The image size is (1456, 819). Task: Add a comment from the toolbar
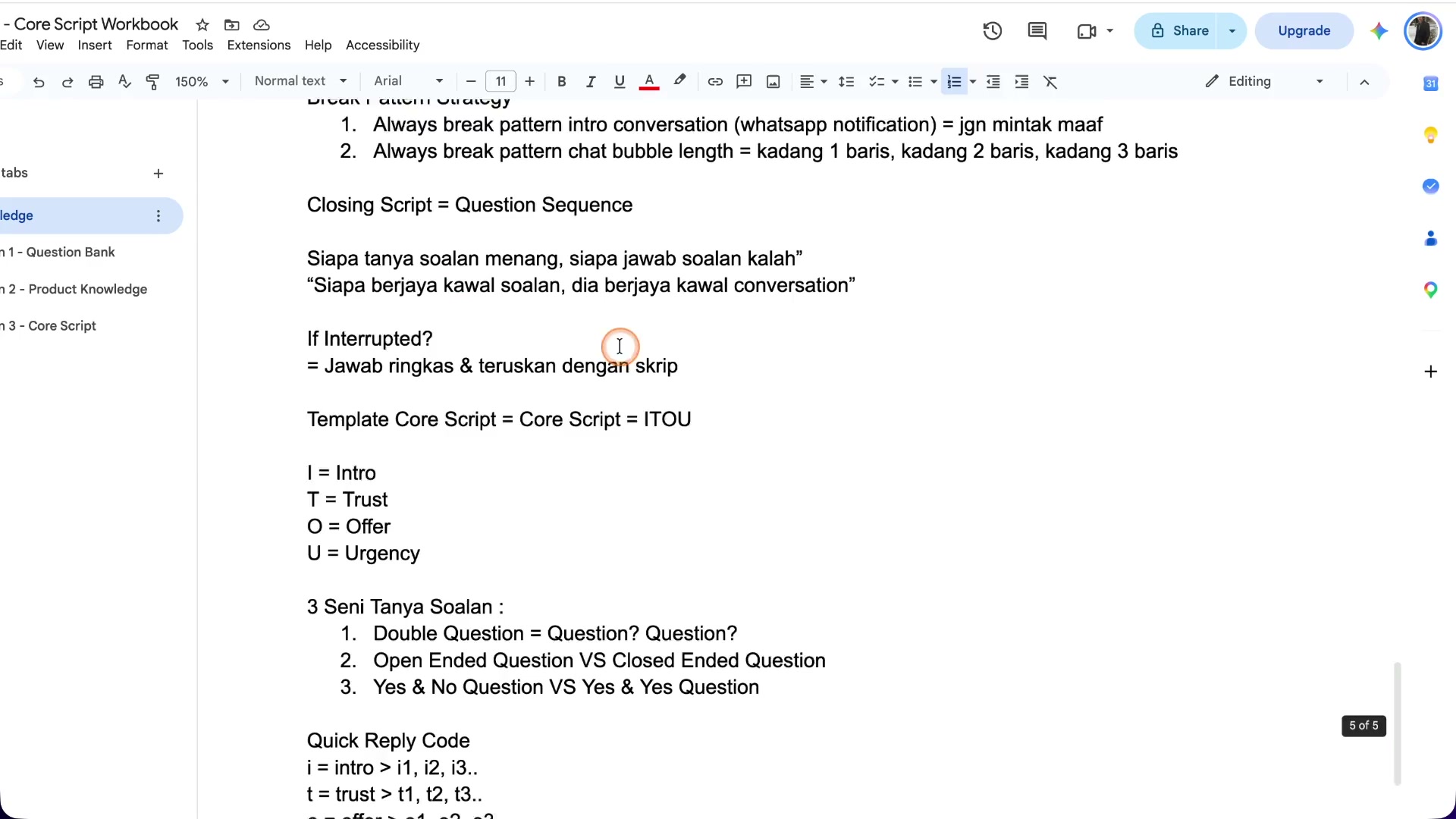(x=744, y=82)
